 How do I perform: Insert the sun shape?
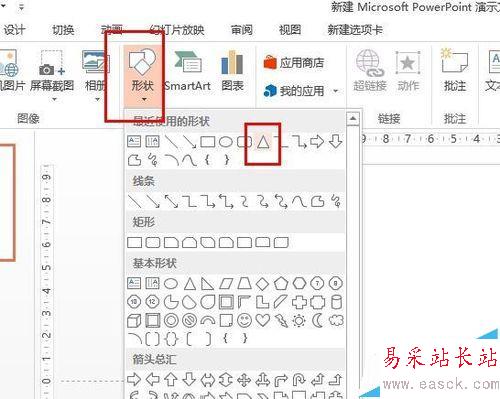[299, 321]
